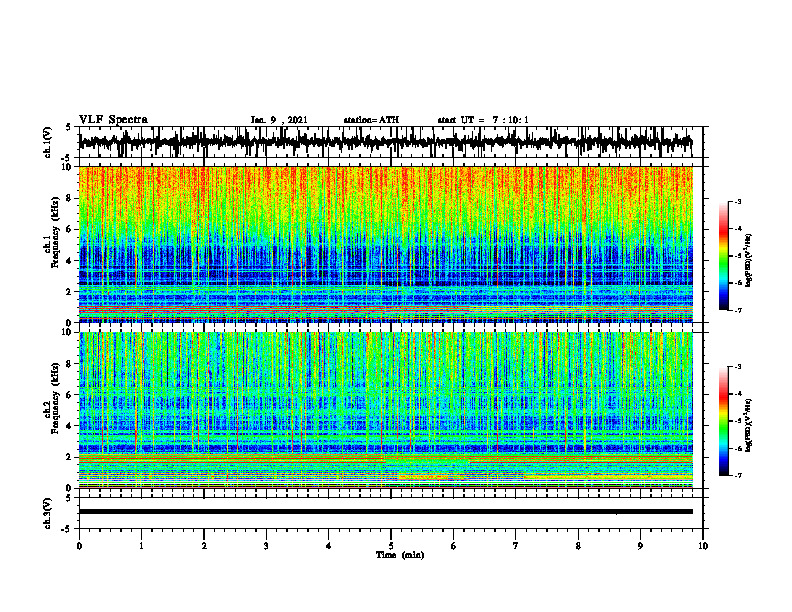Click ch.2 color bar log(PSD) unit label

tap(749, 425)
